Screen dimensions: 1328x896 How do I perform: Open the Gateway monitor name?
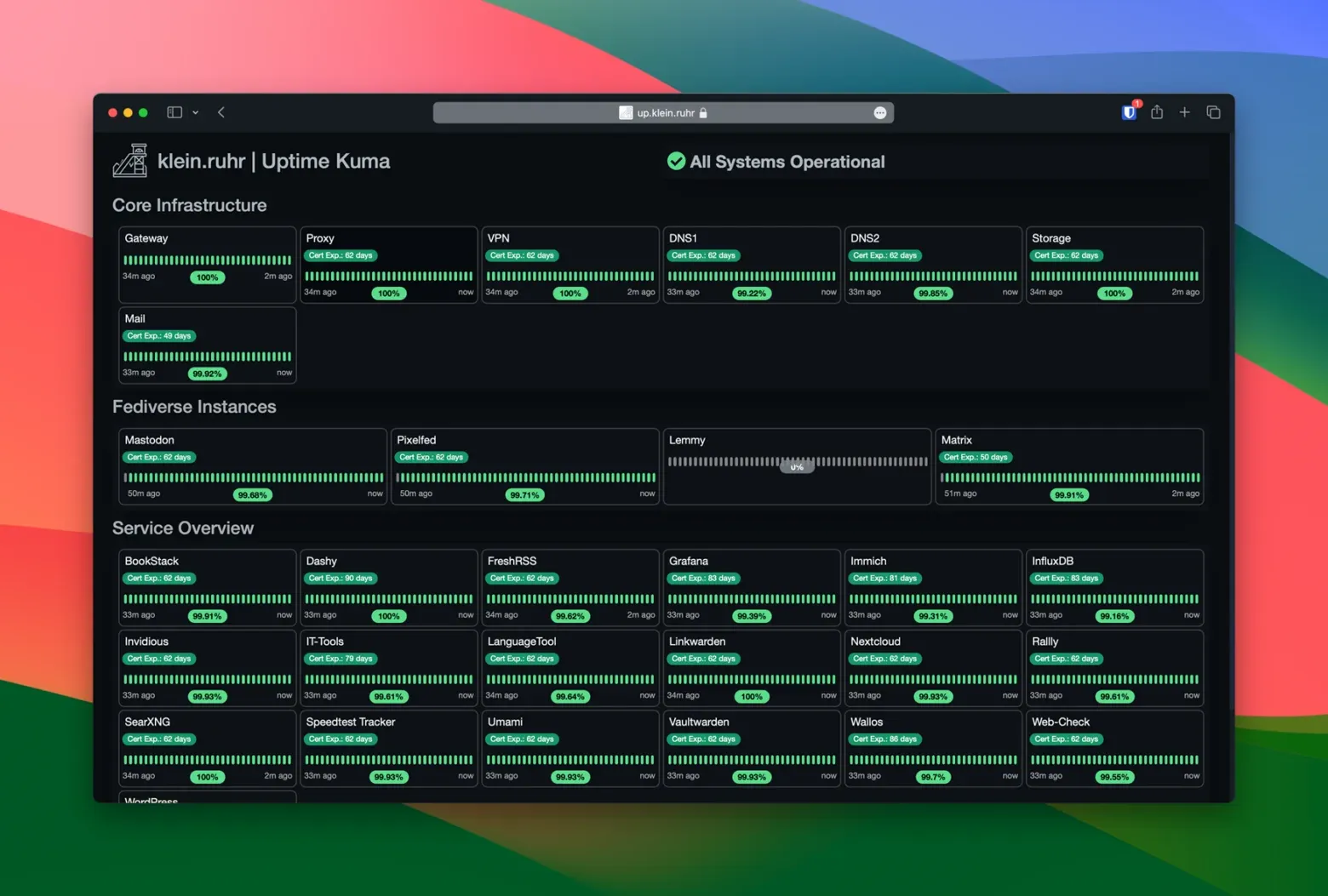[x=146, y=238]
